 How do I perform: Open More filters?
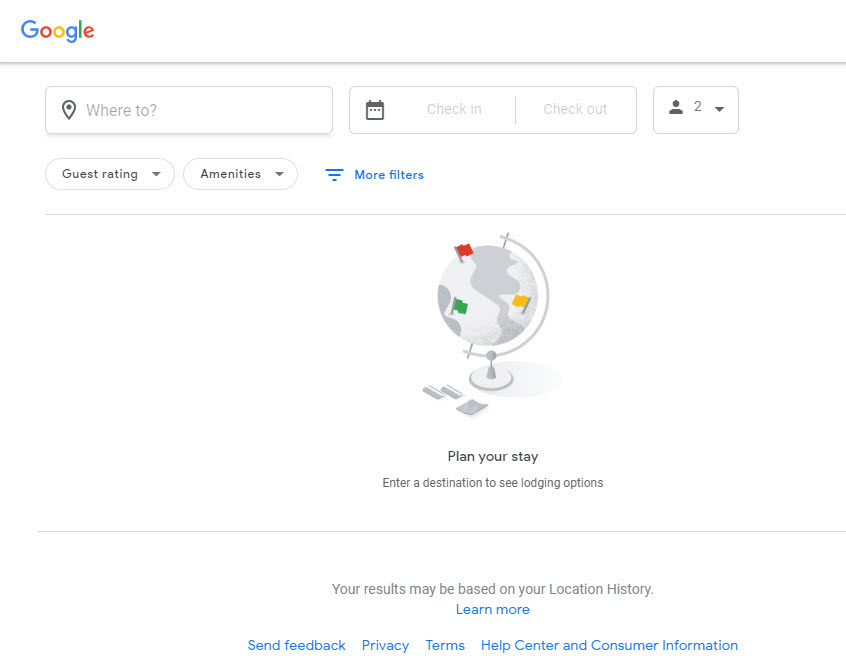[x=388, y=175]
